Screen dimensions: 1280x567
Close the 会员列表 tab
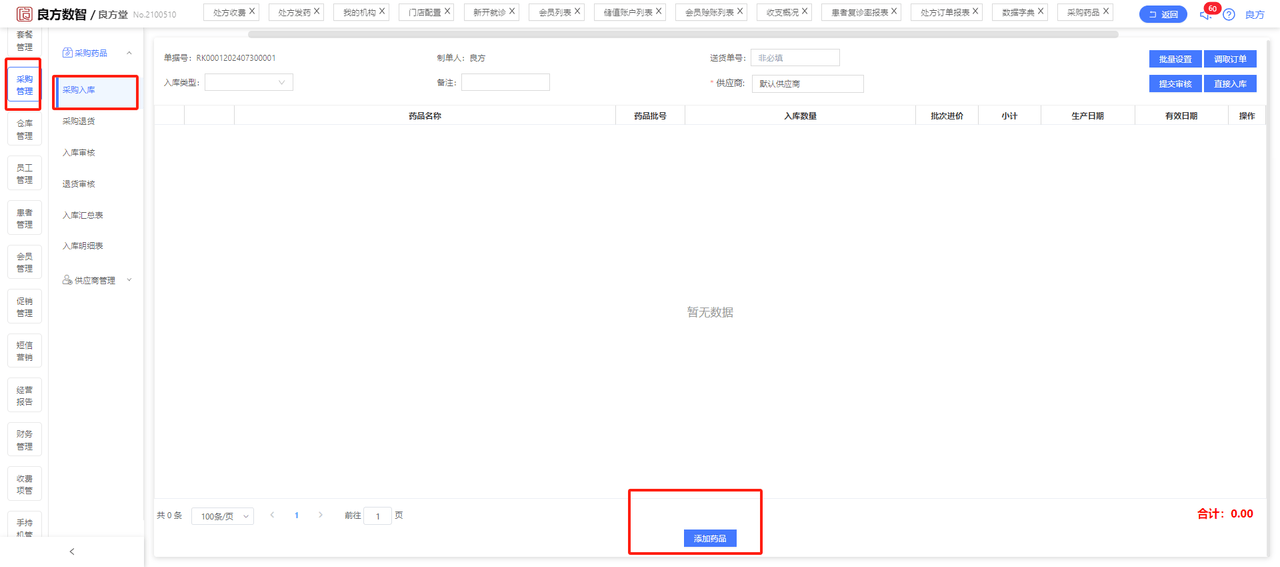(577, 12)
